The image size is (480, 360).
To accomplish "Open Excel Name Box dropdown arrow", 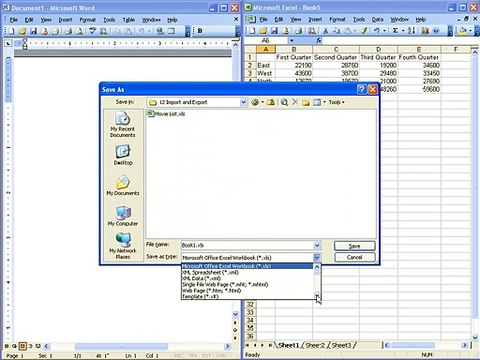I will (292, 40).
